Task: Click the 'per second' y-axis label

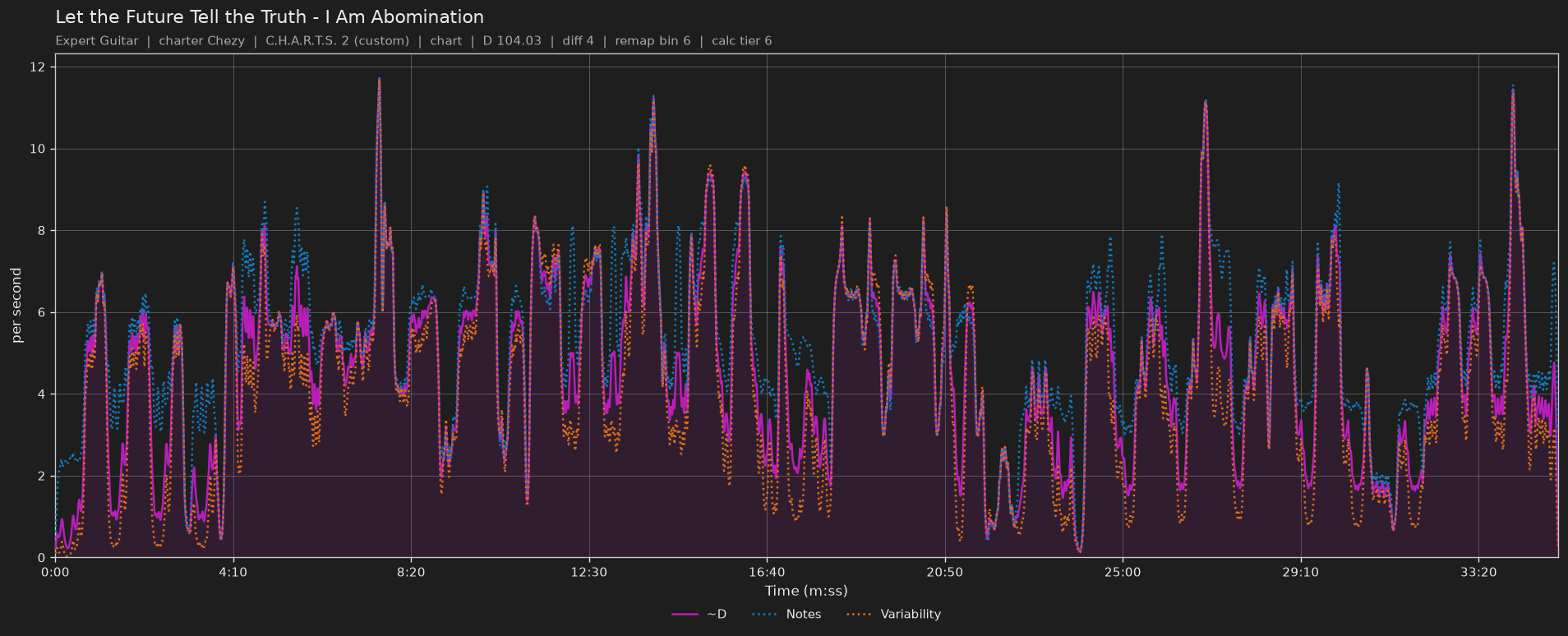Action: click(17, 306)
